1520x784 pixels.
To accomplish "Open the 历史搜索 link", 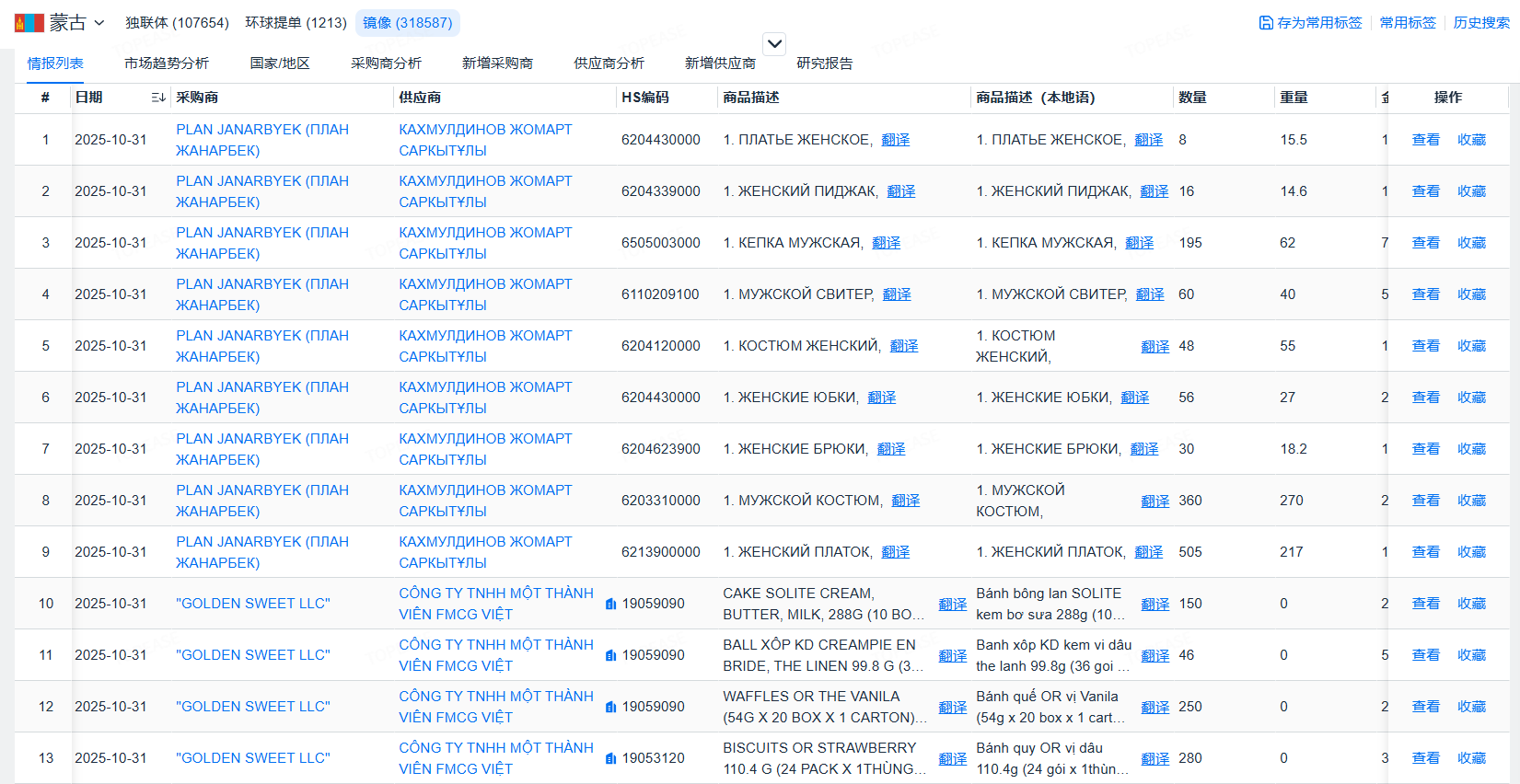I will [x=1480, y=23].
